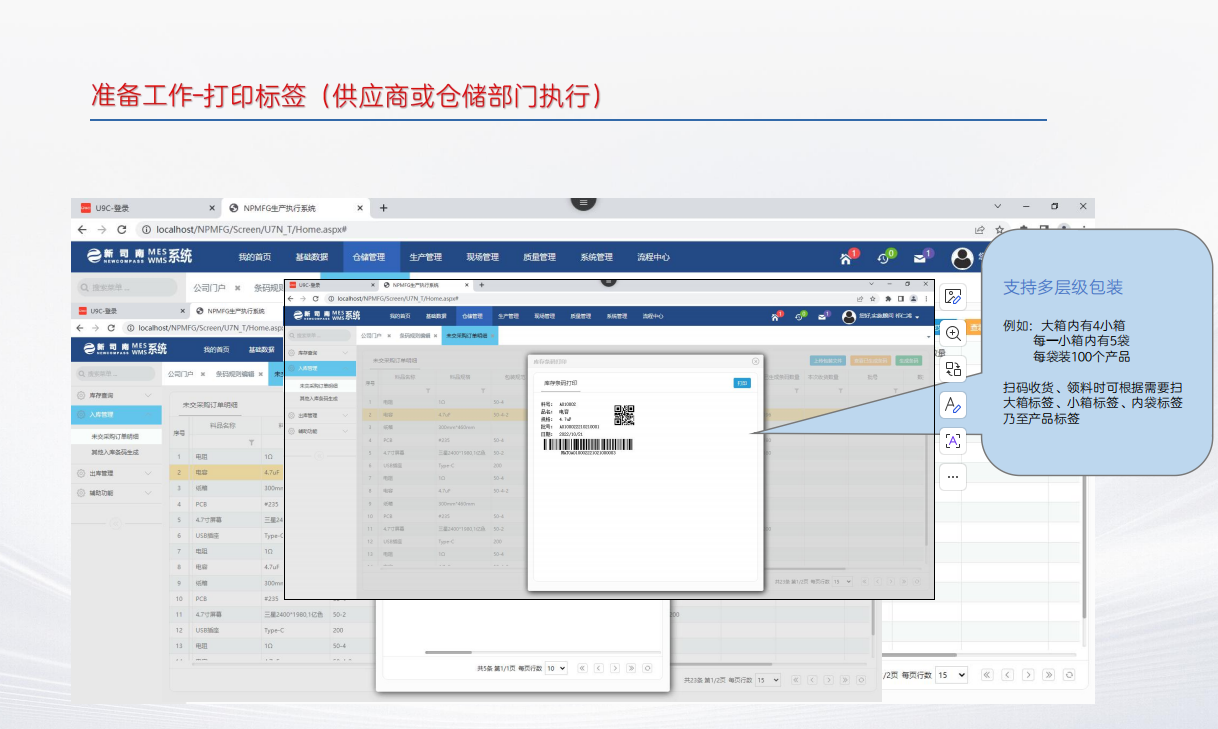The height and width of the screenshot is (729, 1218).
Task: Click the blue 打印 button in barcode dialog
Action: pyautogui.click(x=741, y=383)
